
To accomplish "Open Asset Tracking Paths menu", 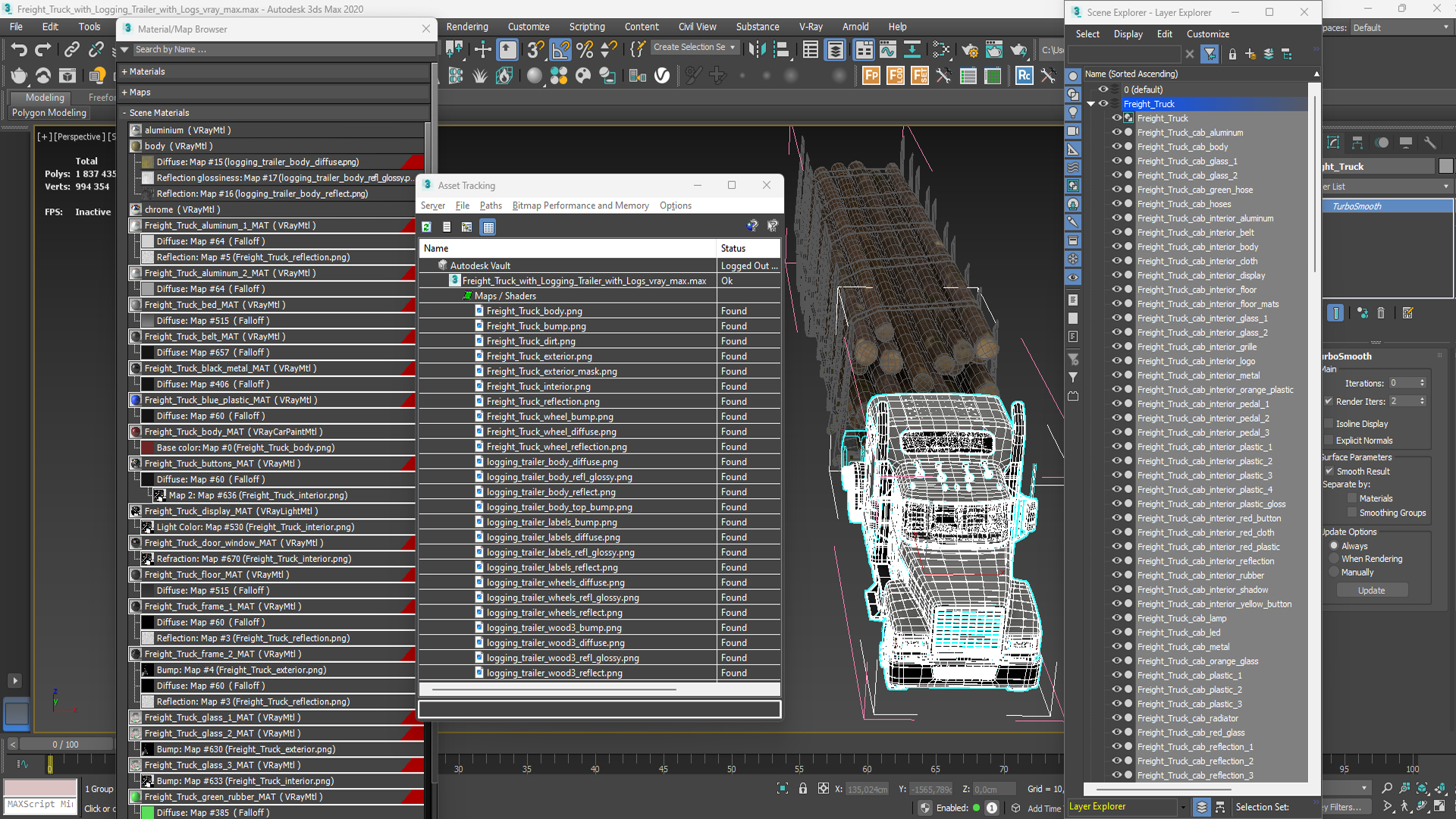I will [x=491, y=206].
